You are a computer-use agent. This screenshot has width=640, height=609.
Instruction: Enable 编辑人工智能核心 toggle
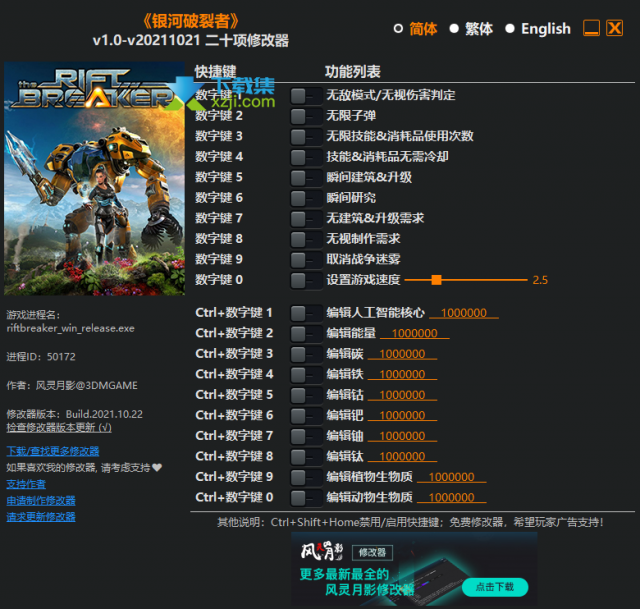click(306, 314)
